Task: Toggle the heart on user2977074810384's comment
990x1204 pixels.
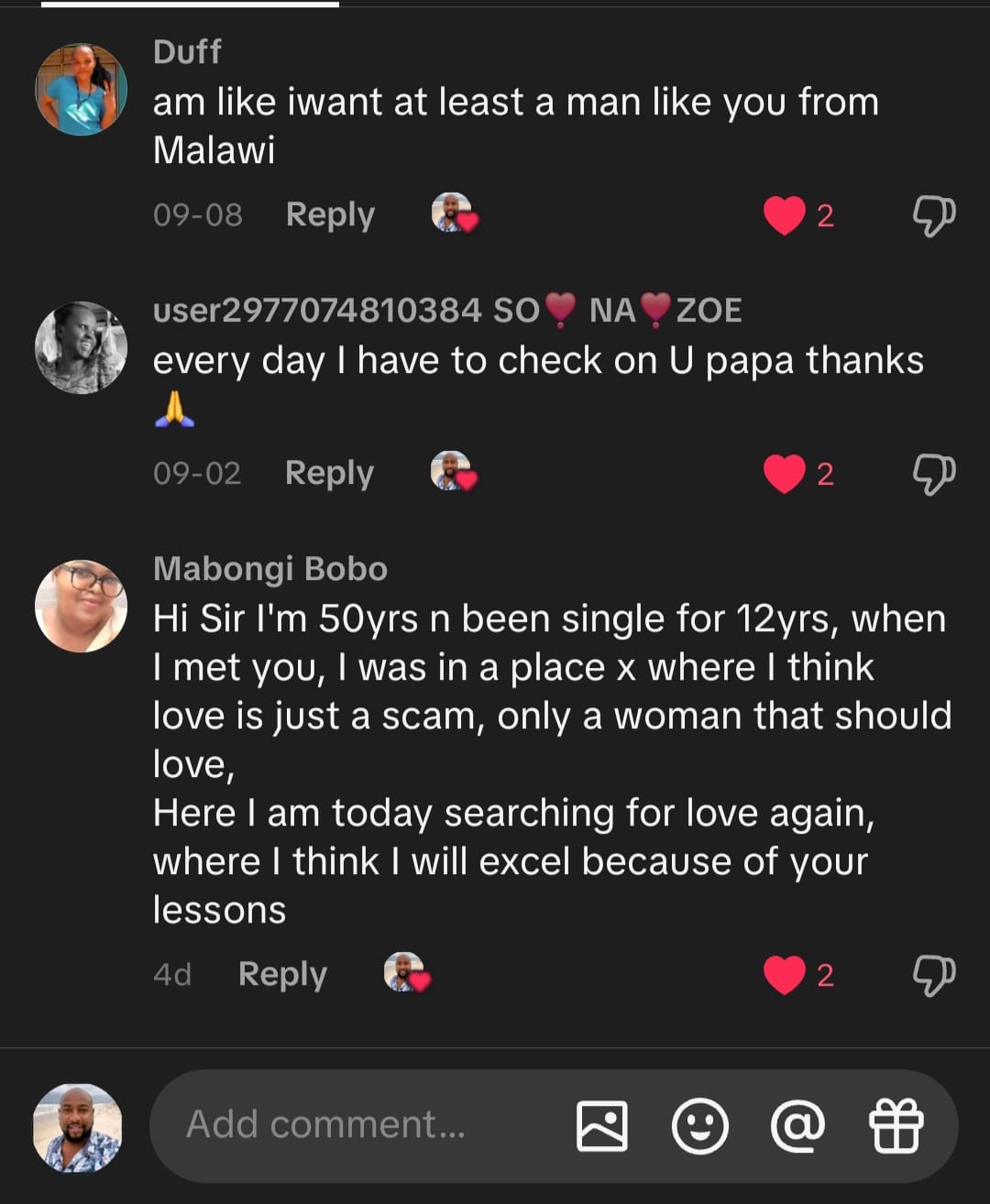Action: 785,475
